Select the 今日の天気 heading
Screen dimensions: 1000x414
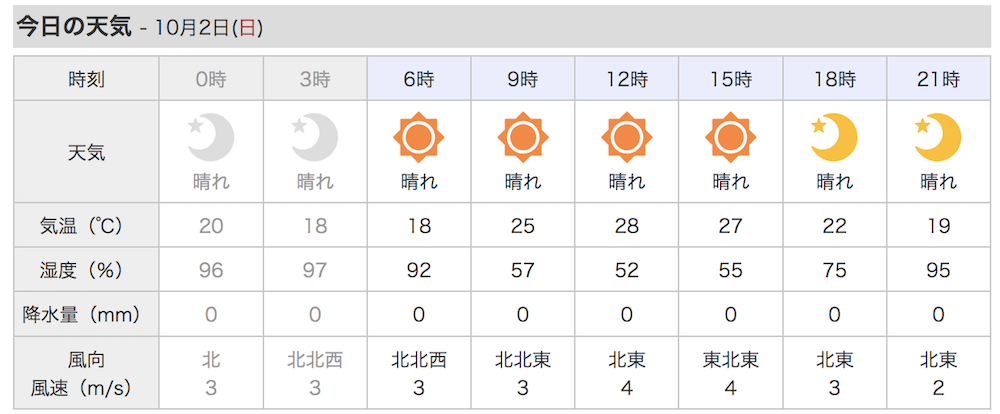(74, 27)
